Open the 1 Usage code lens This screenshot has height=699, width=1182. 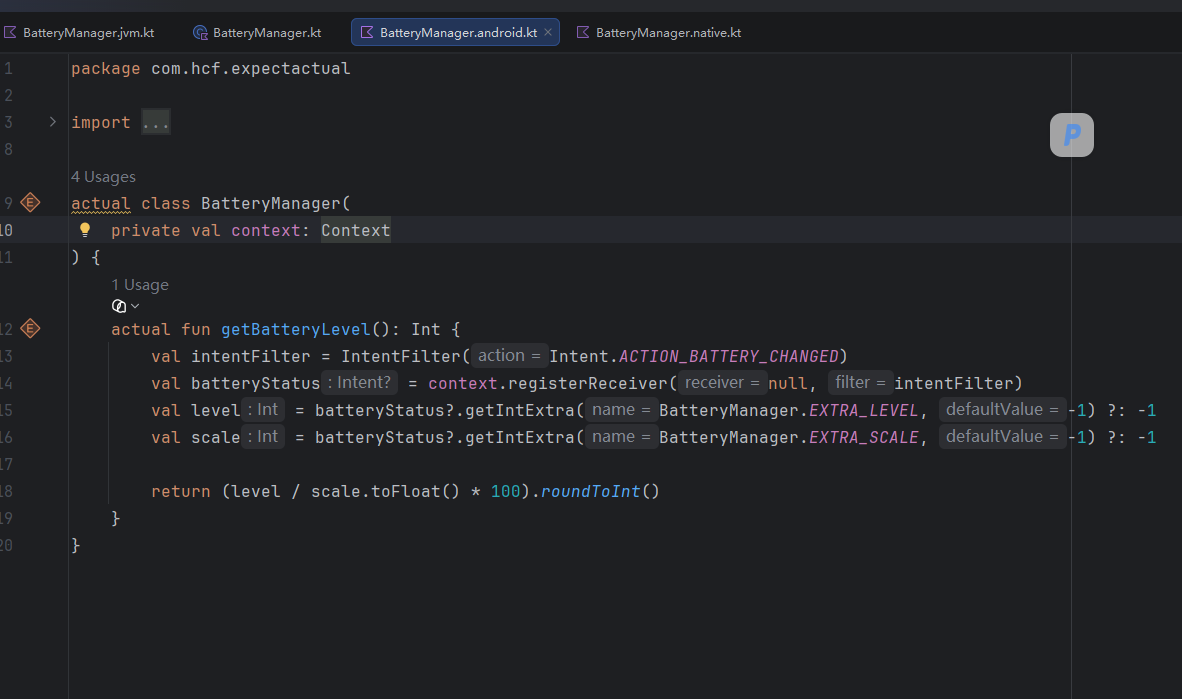coord(140,285)
